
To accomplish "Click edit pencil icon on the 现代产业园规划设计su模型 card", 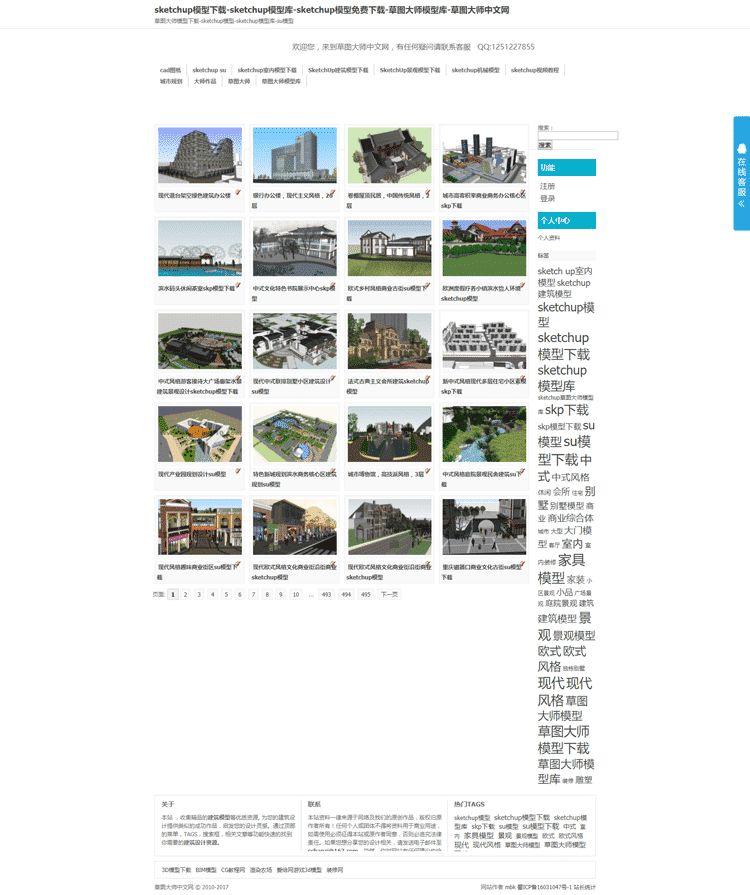I will coord(238,471).
